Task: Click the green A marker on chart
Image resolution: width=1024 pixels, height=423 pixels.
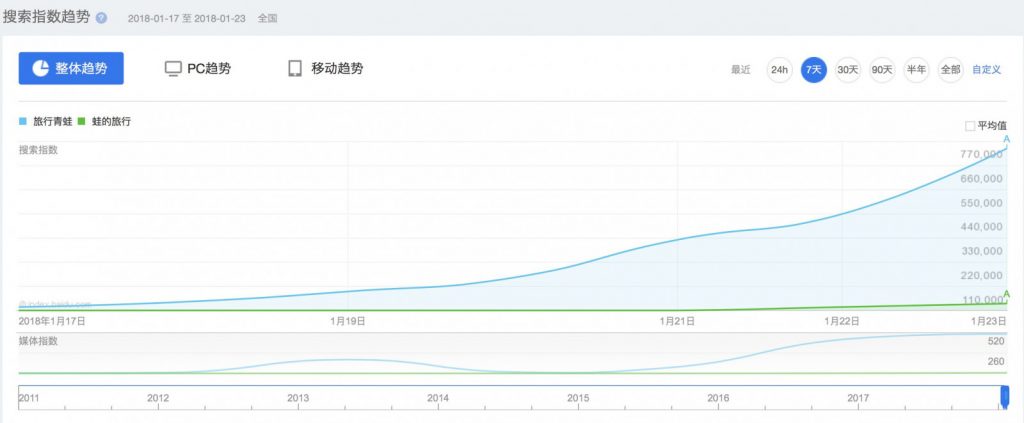Action: (x=1007, y=294)
